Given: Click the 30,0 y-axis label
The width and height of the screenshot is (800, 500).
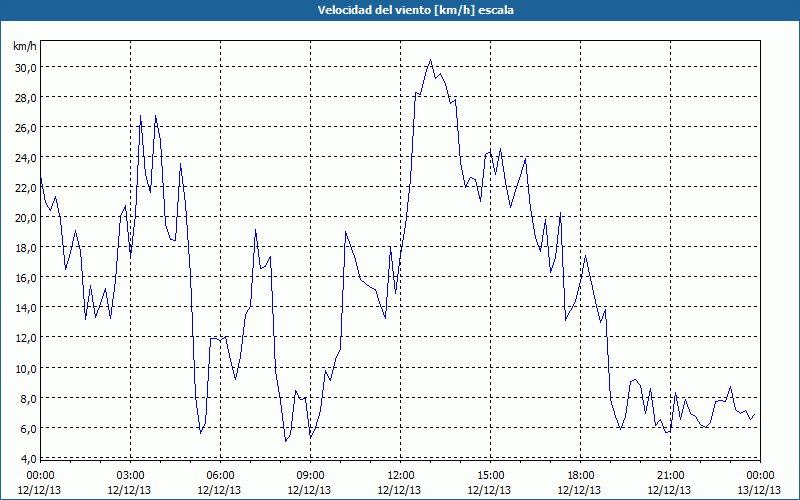Looking at the screenshot, I should click(x=25, y=67).
